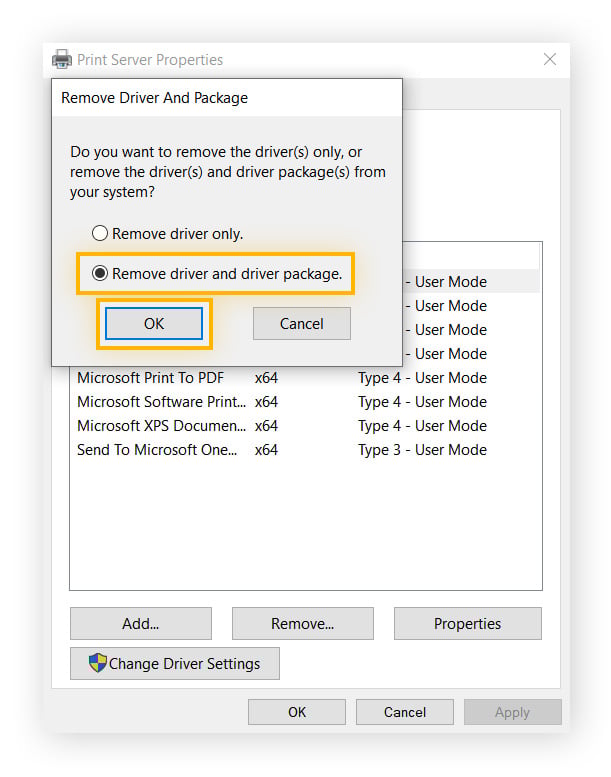Open driver Properties button
This screenshot has height=777, width=611.
(x=467, y=623)
